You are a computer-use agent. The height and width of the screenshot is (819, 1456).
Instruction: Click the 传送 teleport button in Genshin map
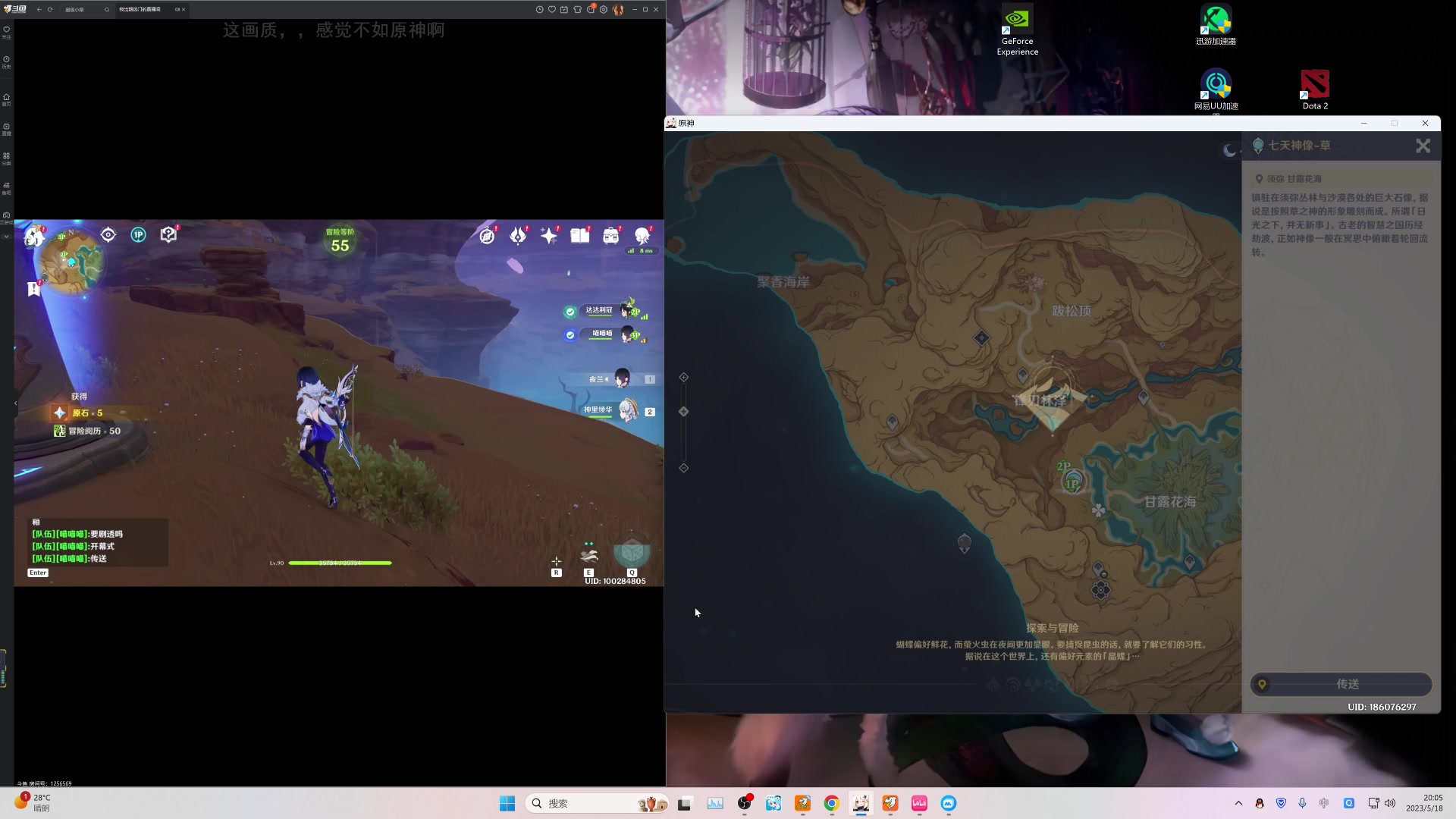(x=1341, y=684)
